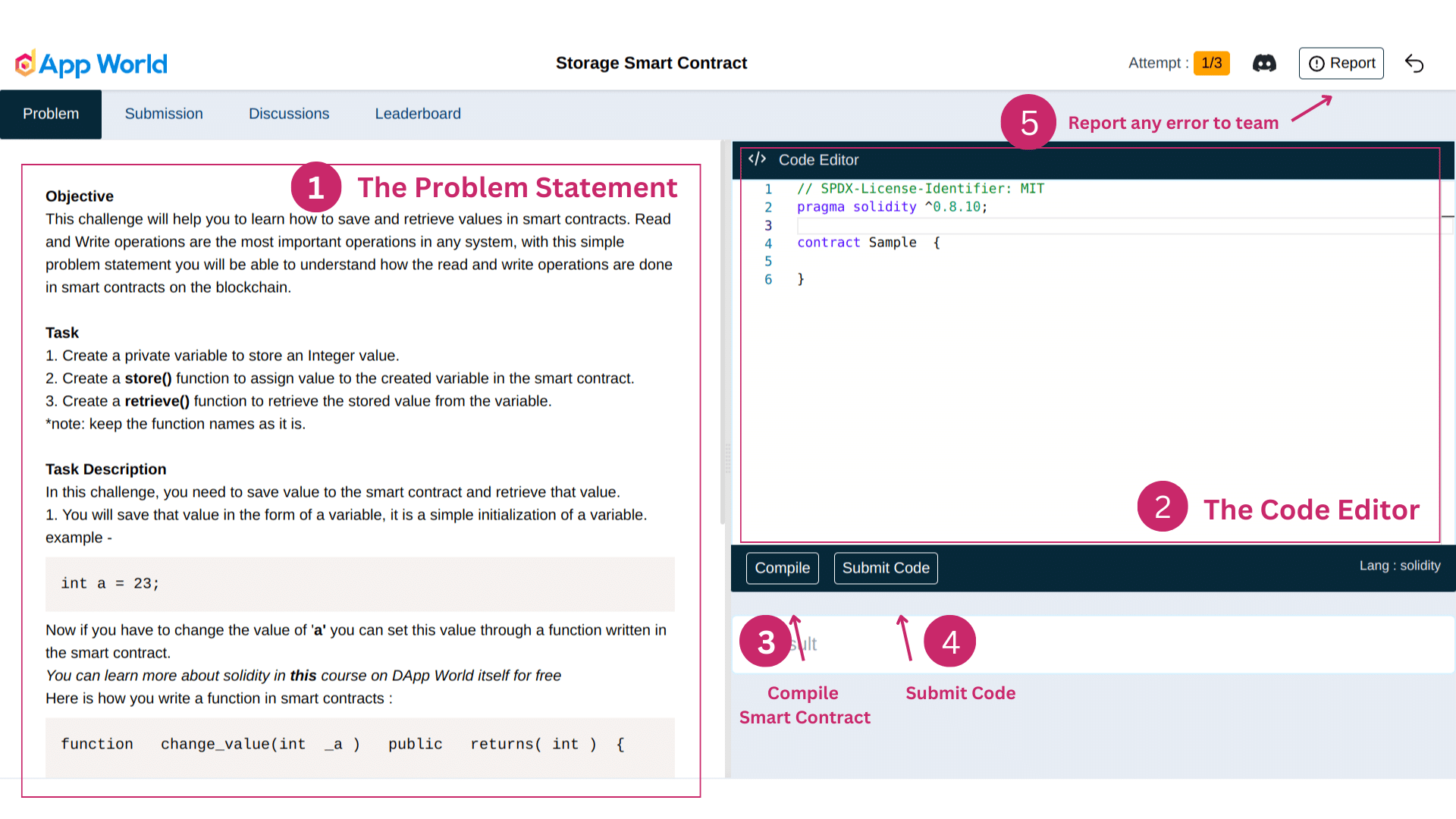Click the Submit Code button
The image size is (1456, 819).
point(885,568)
